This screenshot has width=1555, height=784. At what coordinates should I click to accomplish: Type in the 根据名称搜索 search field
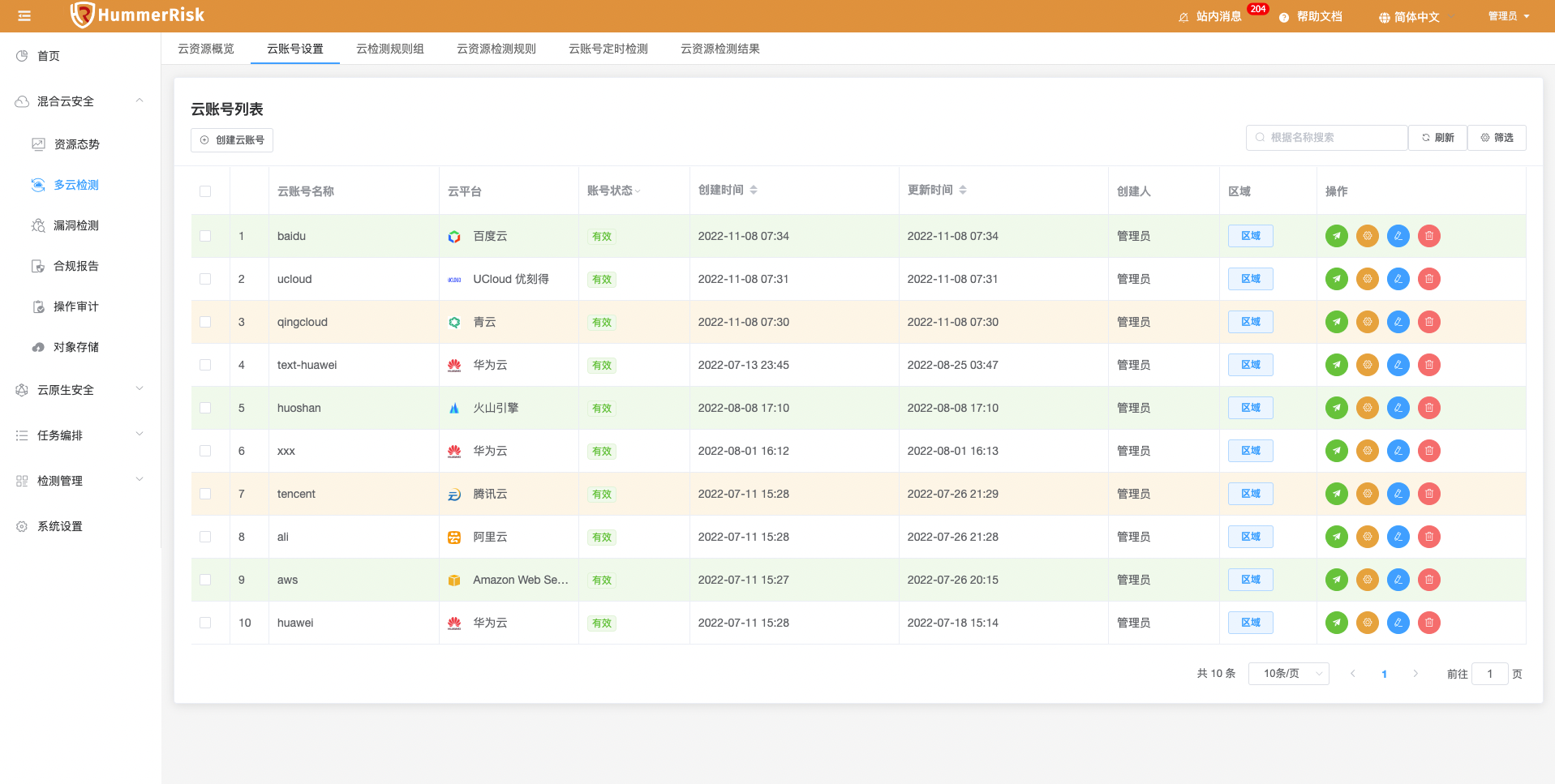coord(1326,137)
